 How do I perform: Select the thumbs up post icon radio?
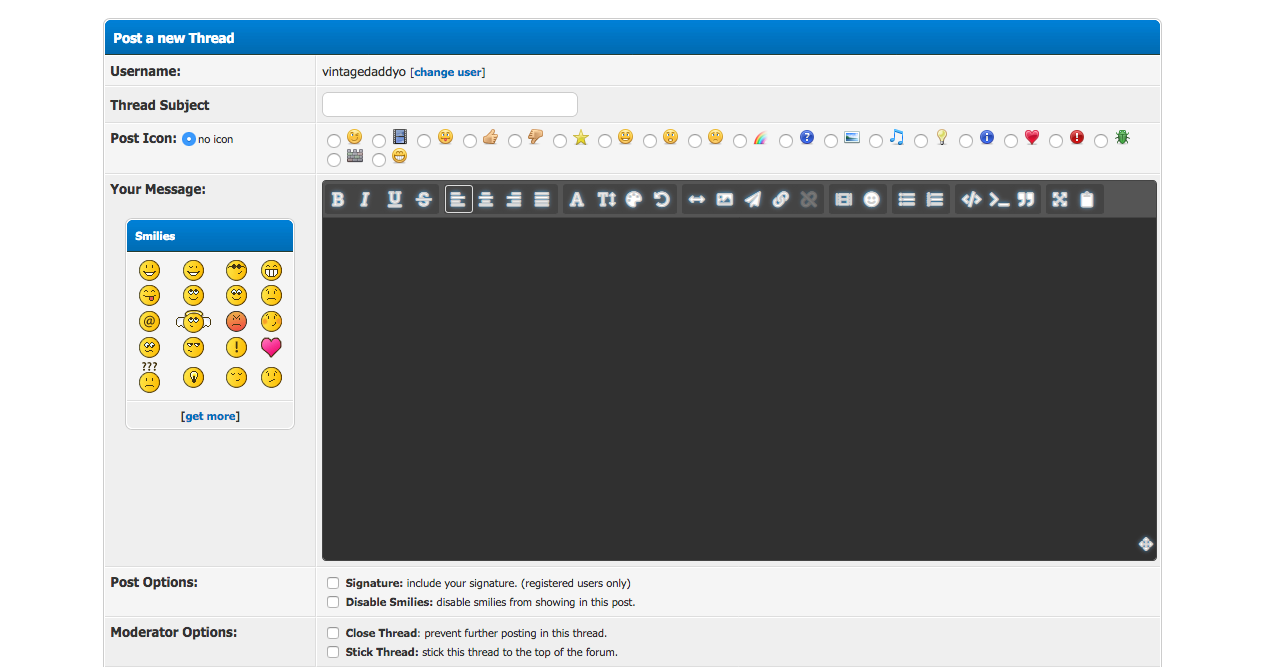(470, 141)
